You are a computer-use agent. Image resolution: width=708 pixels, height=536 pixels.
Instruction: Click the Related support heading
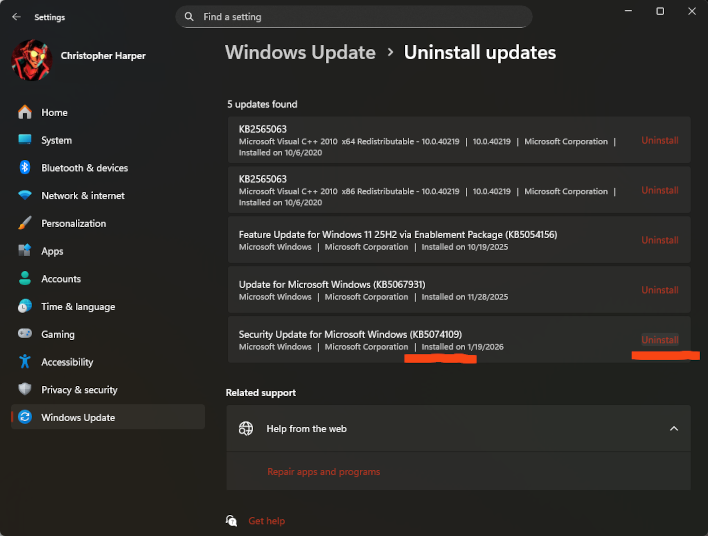point(261,393)
